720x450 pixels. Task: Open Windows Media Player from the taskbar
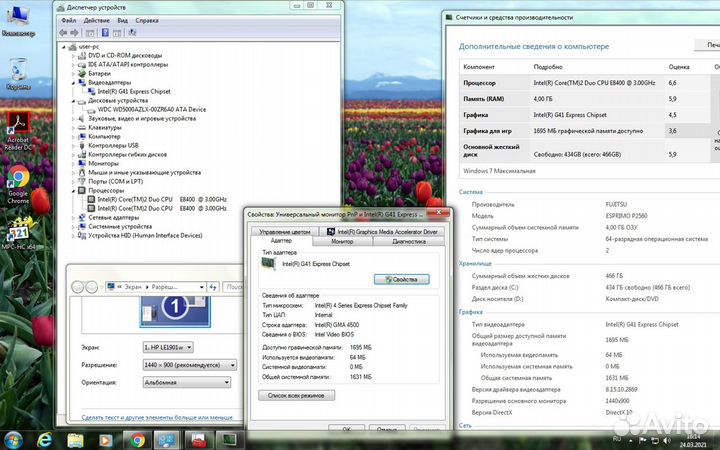[106, 440]
